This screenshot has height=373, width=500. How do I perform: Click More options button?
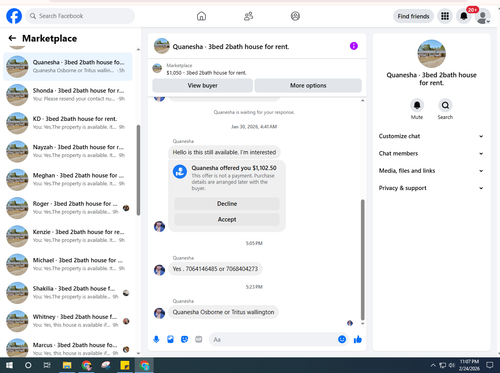tap(308, 85)
